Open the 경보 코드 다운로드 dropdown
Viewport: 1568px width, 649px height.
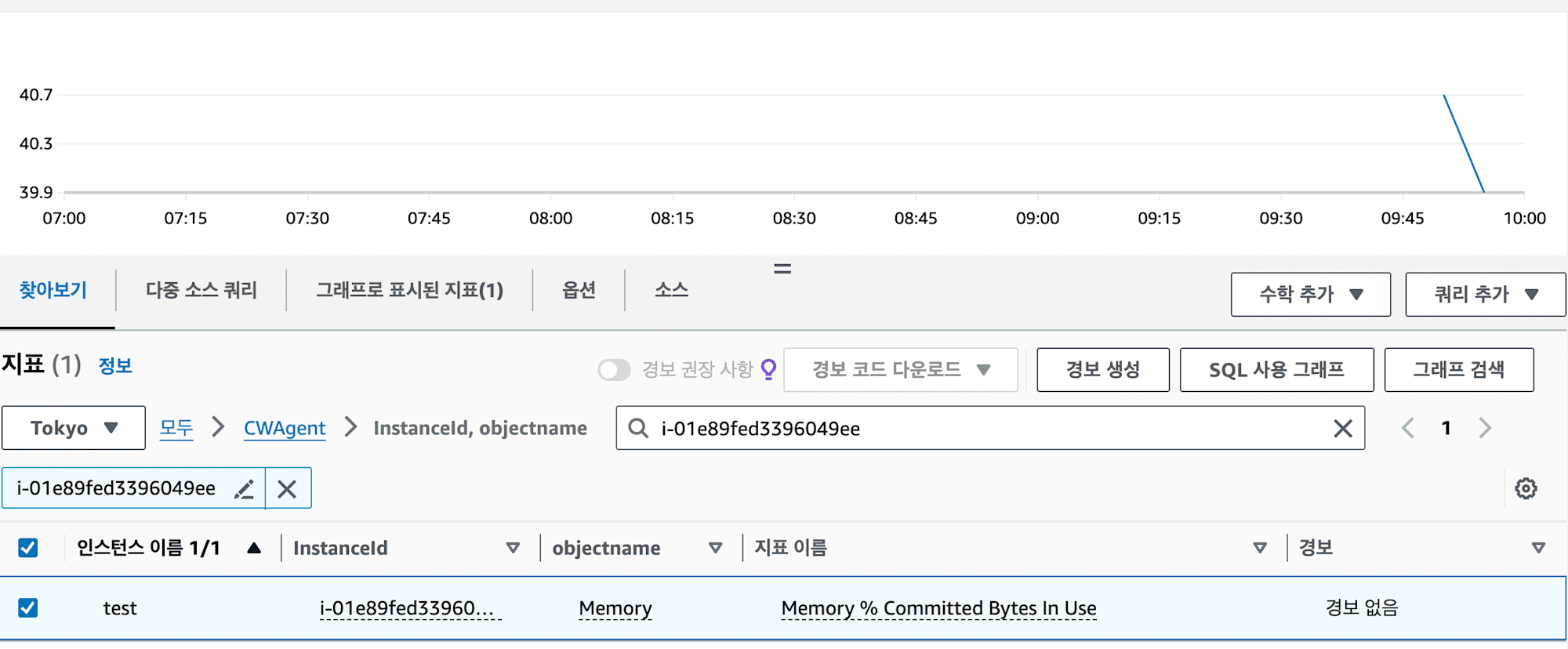901,370
